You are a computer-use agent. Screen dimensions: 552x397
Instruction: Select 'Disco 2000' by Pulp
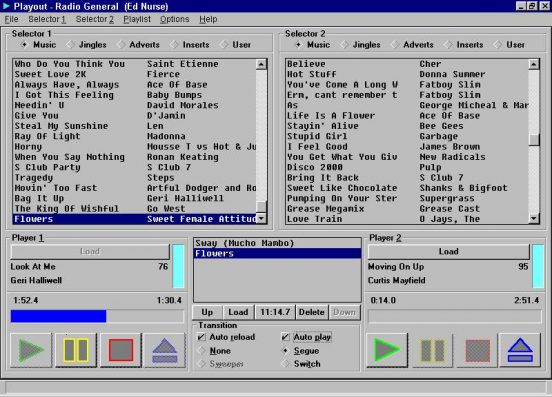[408, 168]
